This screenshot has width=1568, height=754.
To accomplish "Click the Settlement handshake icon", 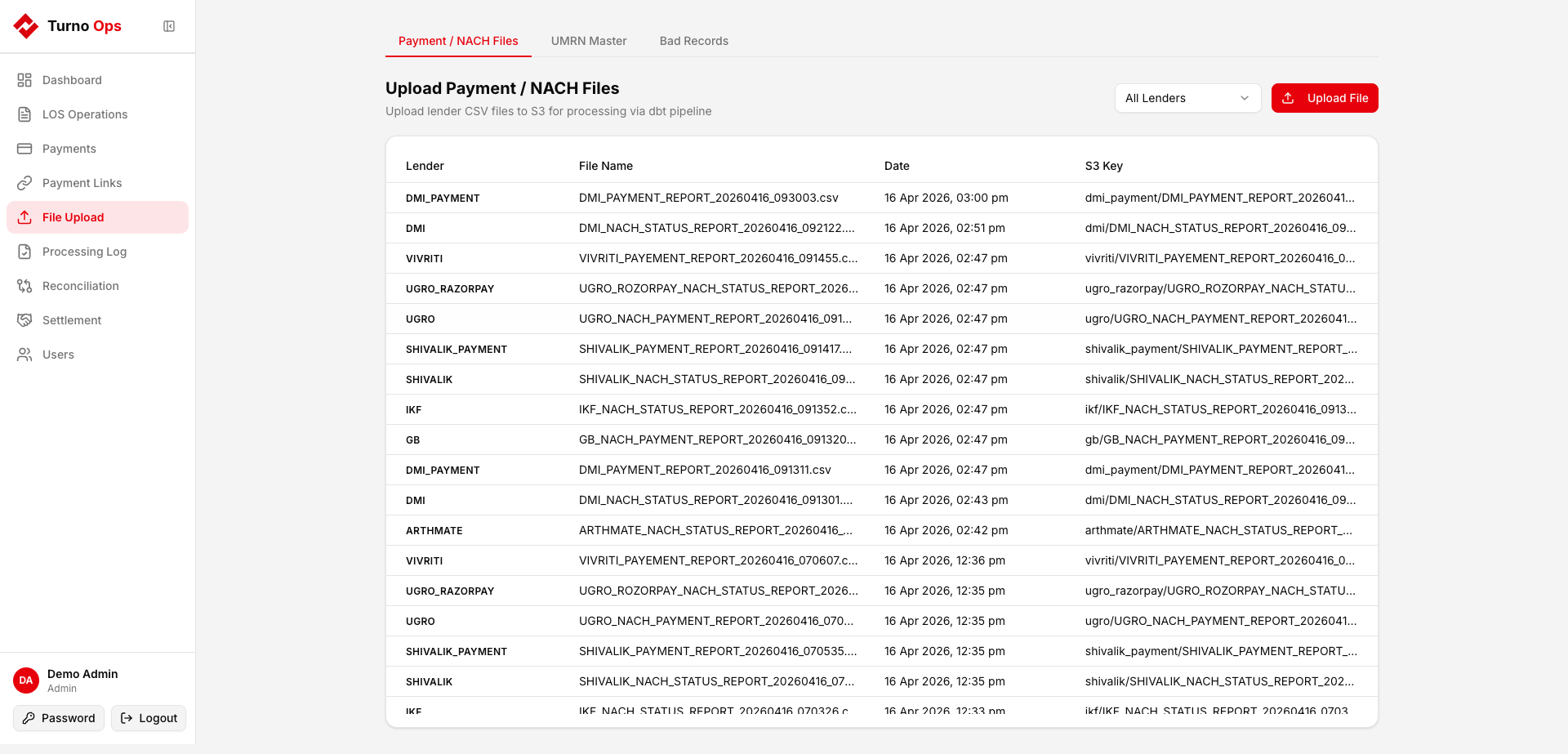I will coord(24,320).
